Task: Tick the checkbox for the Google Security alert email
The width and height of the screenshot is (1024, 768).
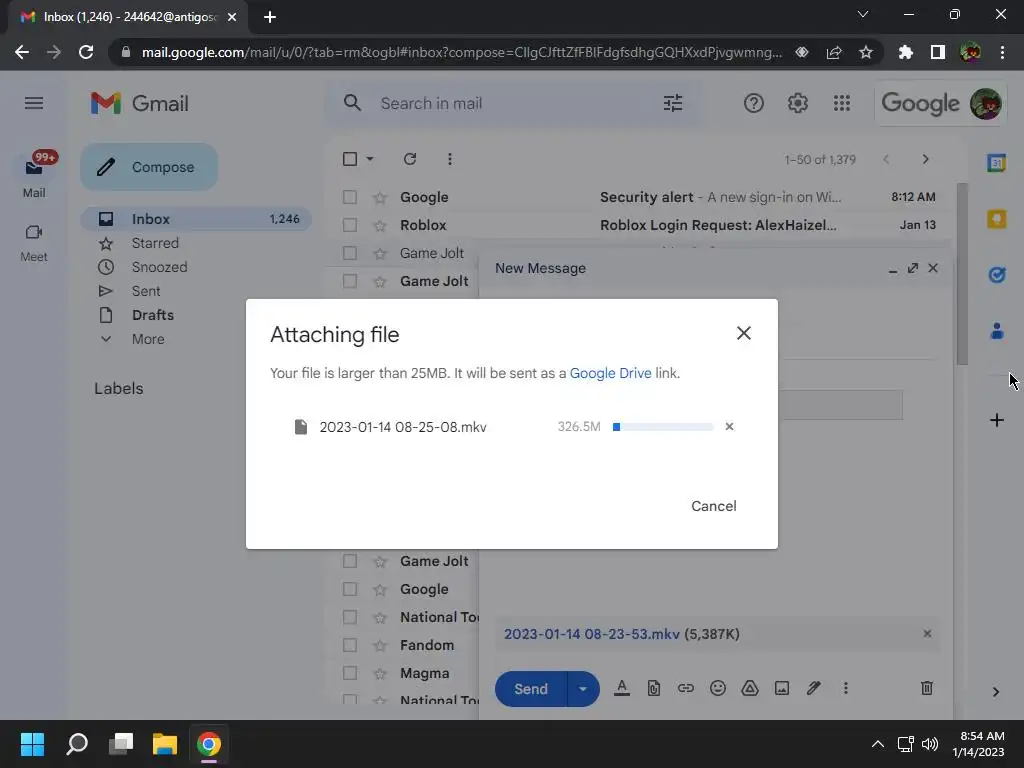Action: click(350, 197)
